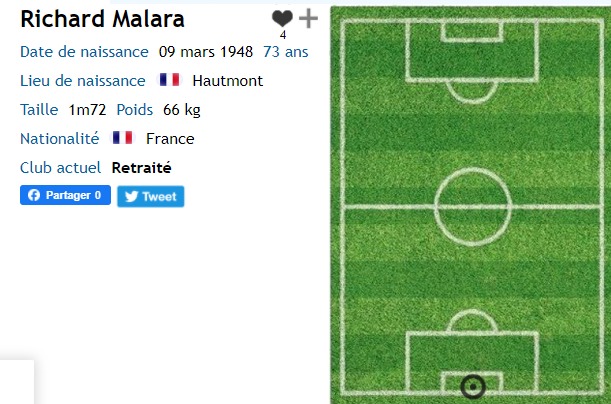611x404 pixels.
Task: Click the Richard Malara name heading
Action: coord(102,19)
